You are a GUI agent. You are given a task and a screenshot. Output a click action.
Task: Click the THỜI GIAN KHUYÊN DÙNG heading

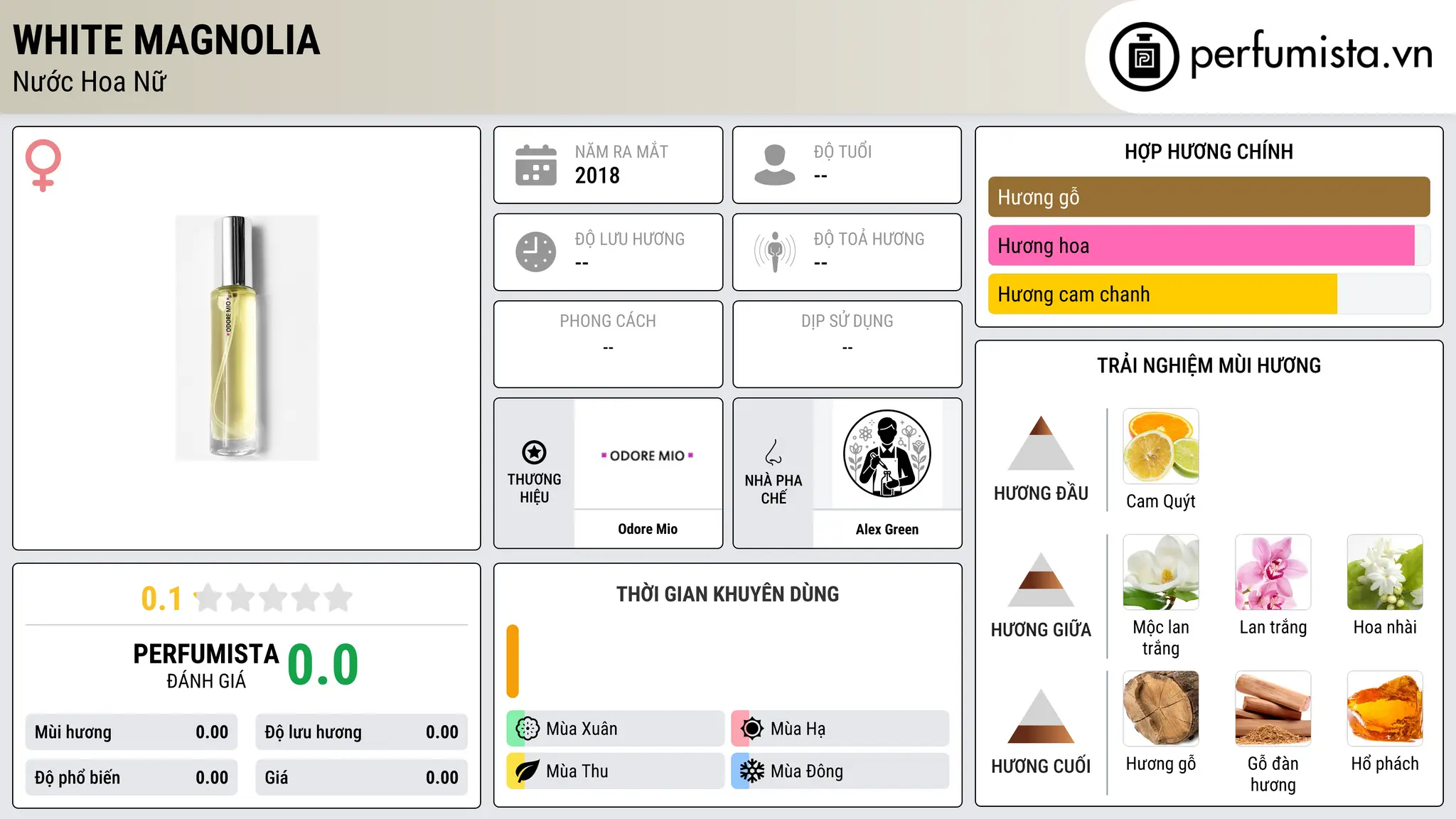727,594
